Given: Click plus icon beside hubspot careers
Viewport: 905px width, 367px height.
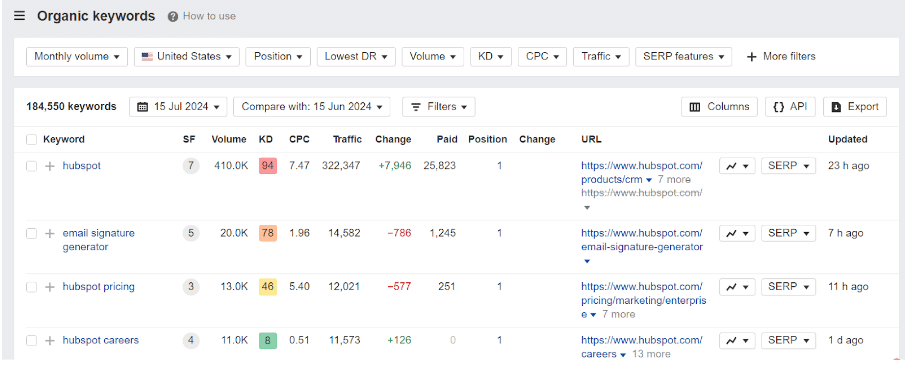Looking at the screenshot, I should coord(50,340).
